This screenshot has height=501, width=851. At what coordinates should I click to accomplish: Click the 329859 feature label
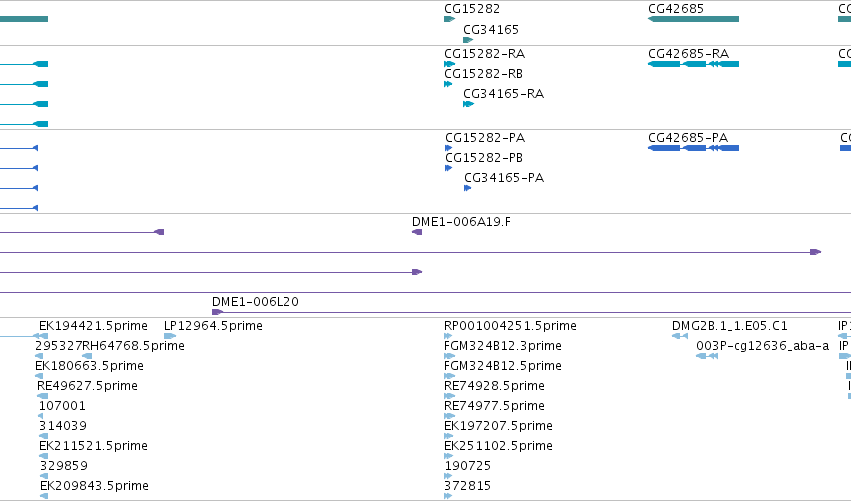[63, 466]
